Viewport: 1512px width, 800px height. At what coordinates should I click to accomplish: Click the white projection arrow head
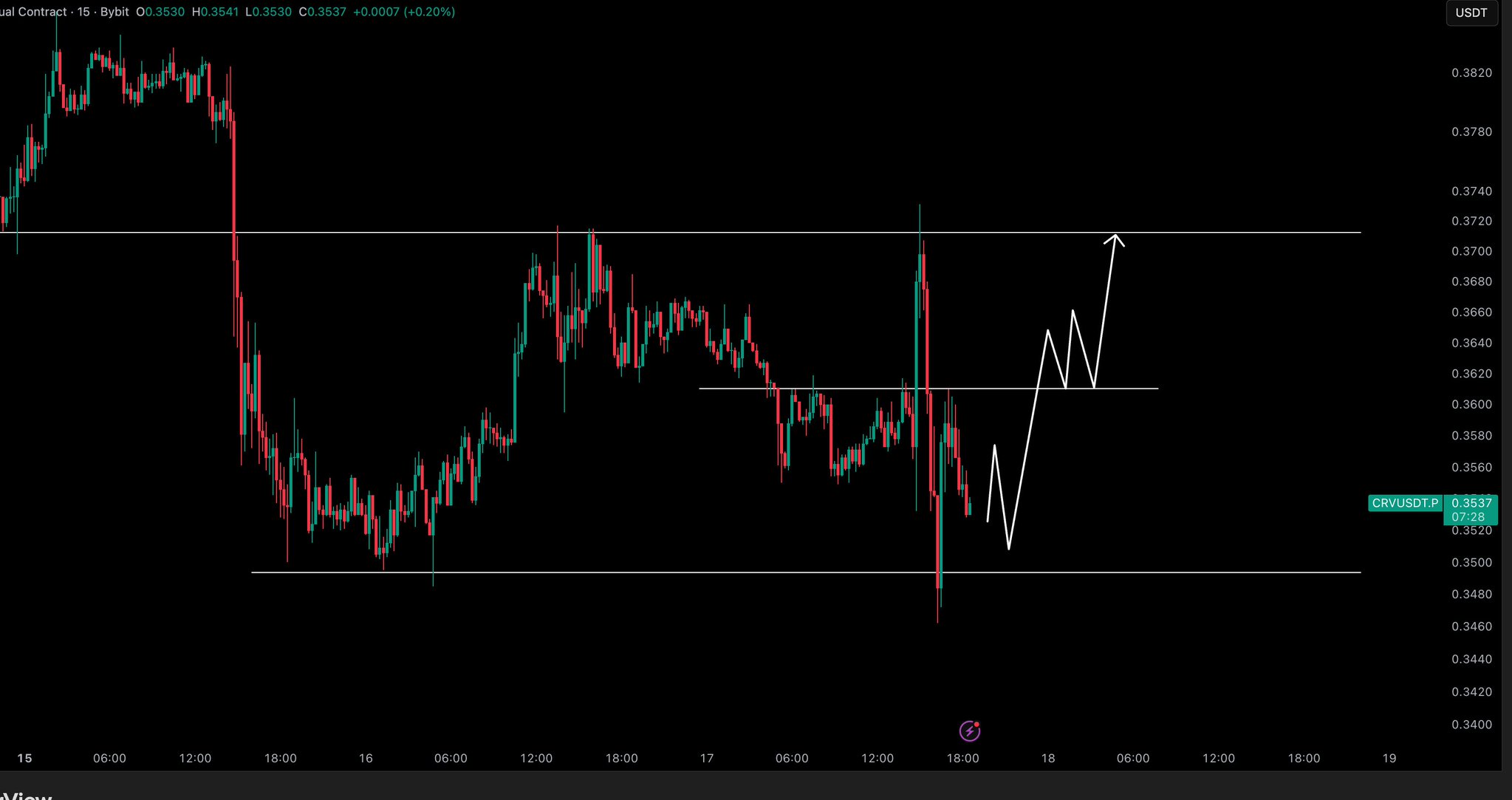pos(1115,239)
